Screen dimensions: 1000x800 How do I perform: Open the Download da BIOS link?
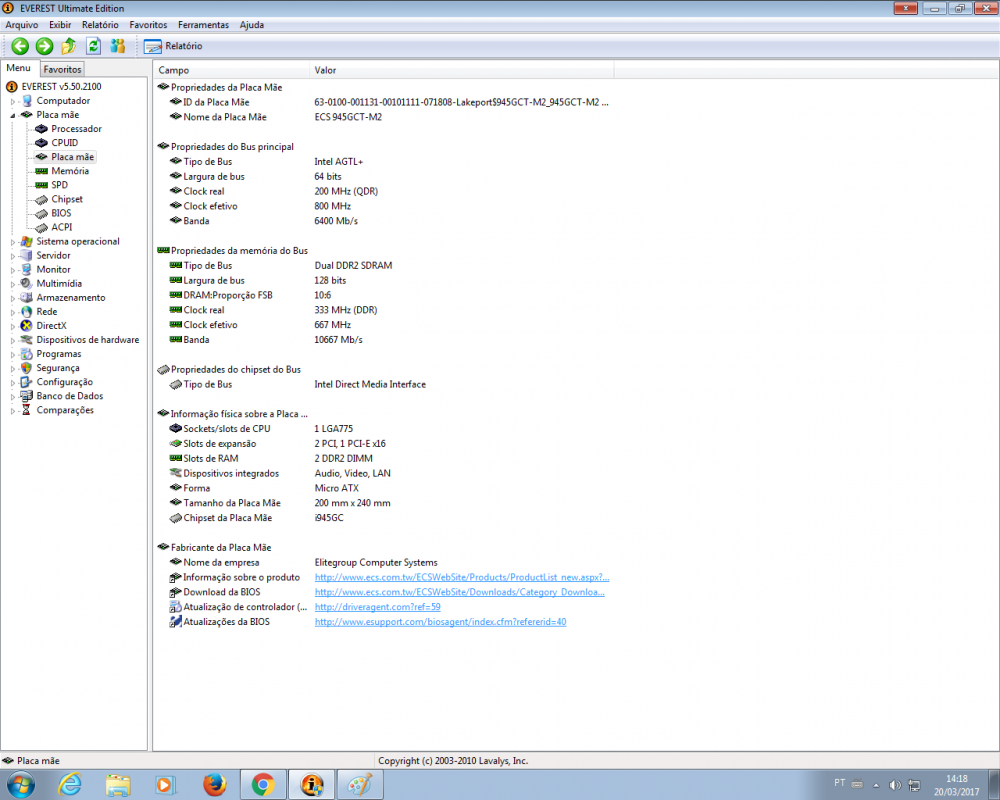point(459,592)
